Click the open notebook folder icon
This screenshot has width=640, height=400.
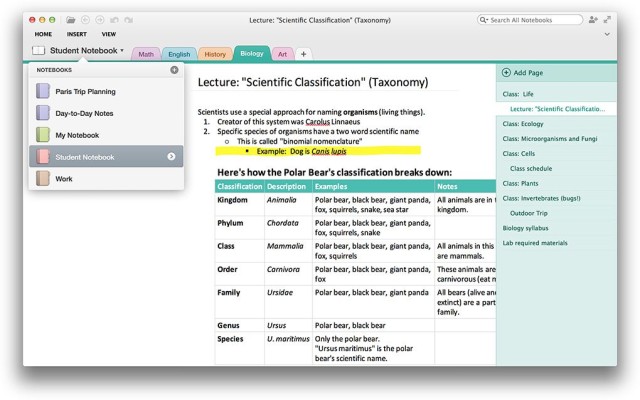click(x=71, y=19)
